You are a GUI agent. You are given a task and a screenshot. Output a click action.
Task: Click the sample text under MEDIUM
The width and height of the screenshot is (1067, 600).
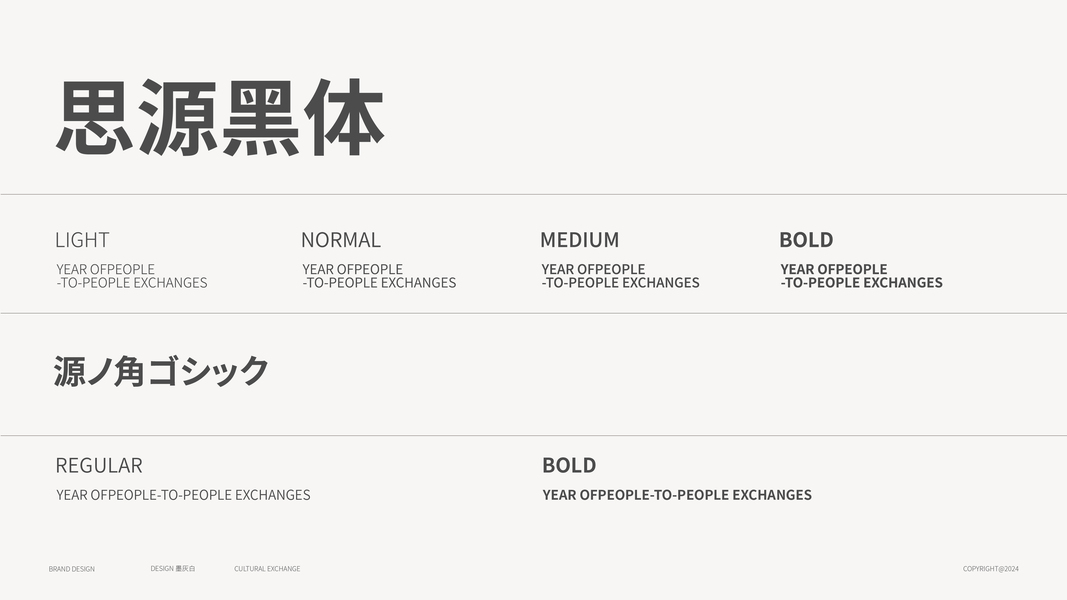coord(620,276)
